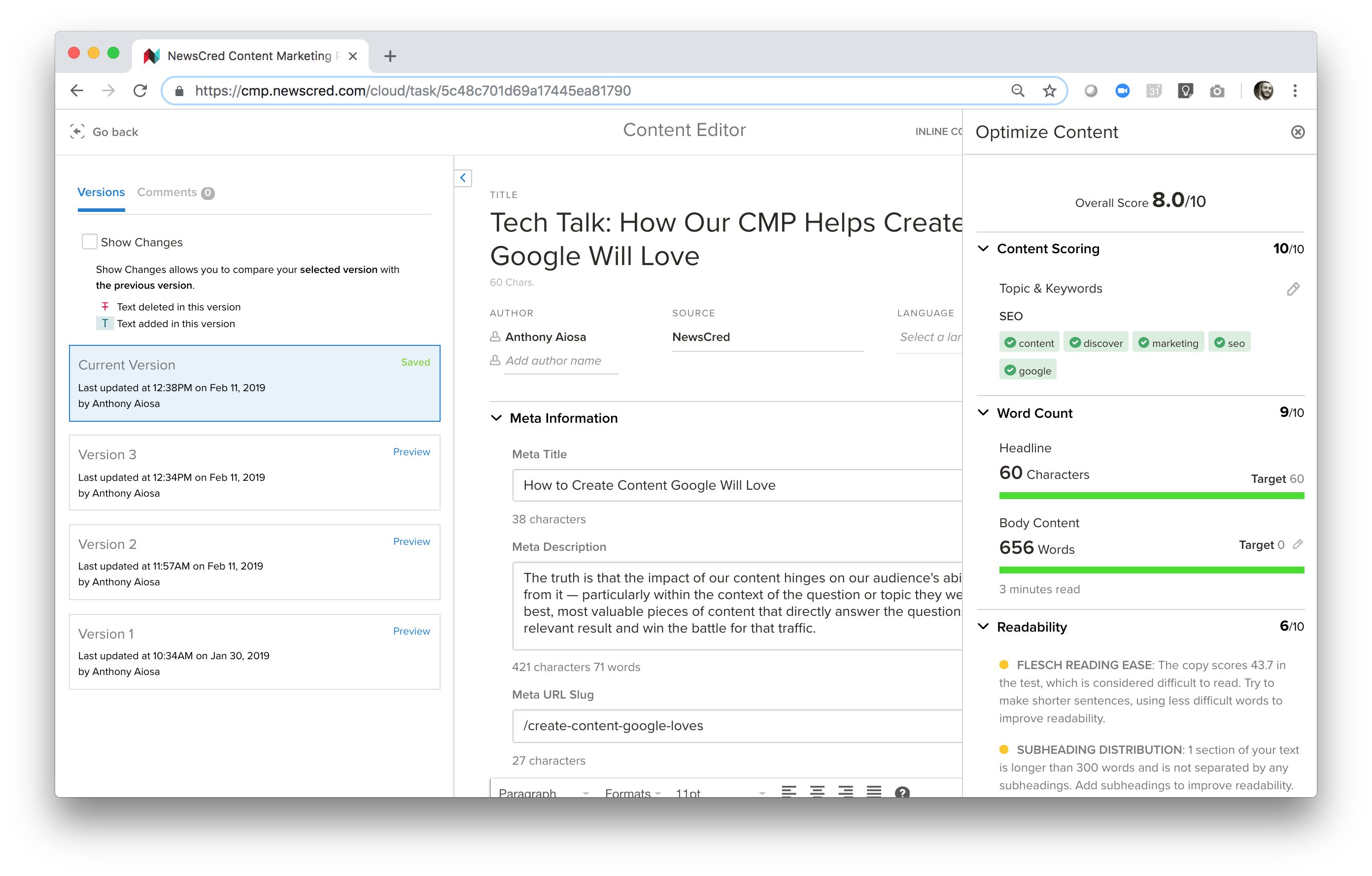
Task: Enable the 'google' SEO tag checkbox
Action: [1009, 371]
